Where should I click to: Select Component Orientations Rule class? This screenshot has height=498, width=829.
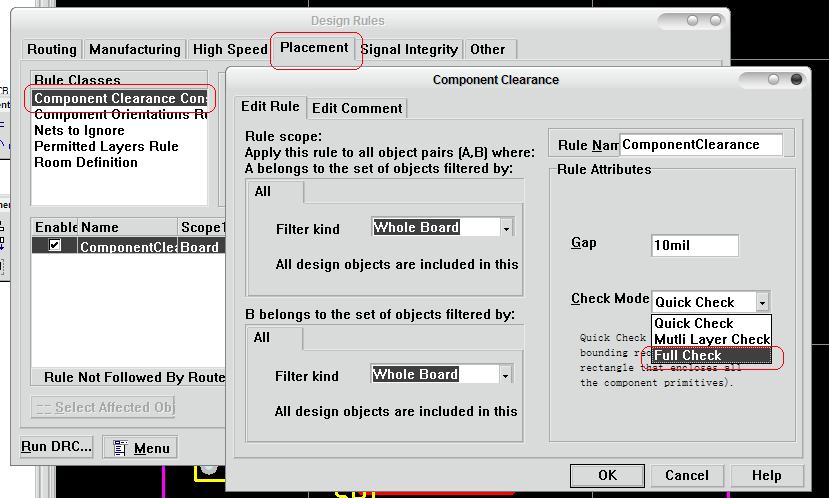coord(120,114)
